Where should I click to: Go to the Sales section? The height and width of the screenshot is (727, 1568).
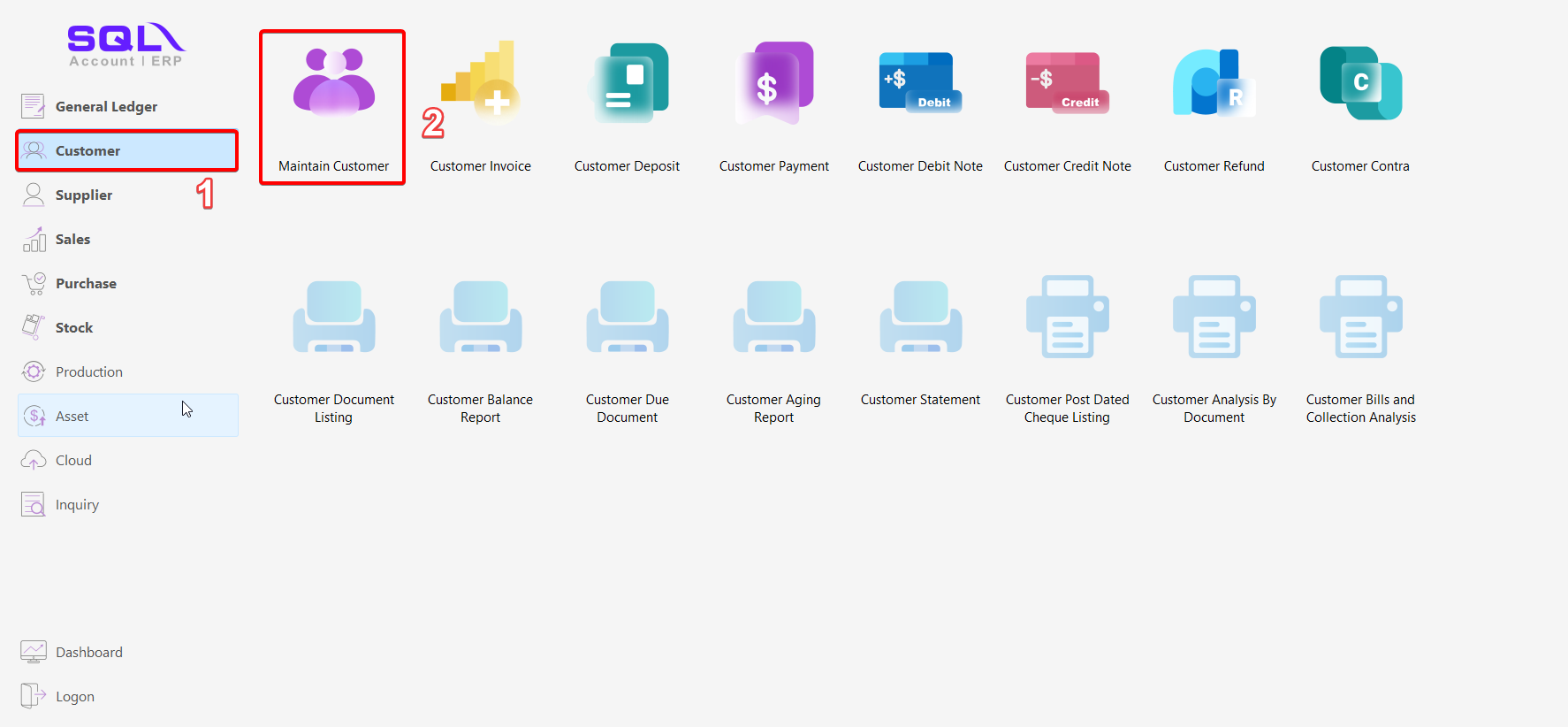tap(72, 240)
